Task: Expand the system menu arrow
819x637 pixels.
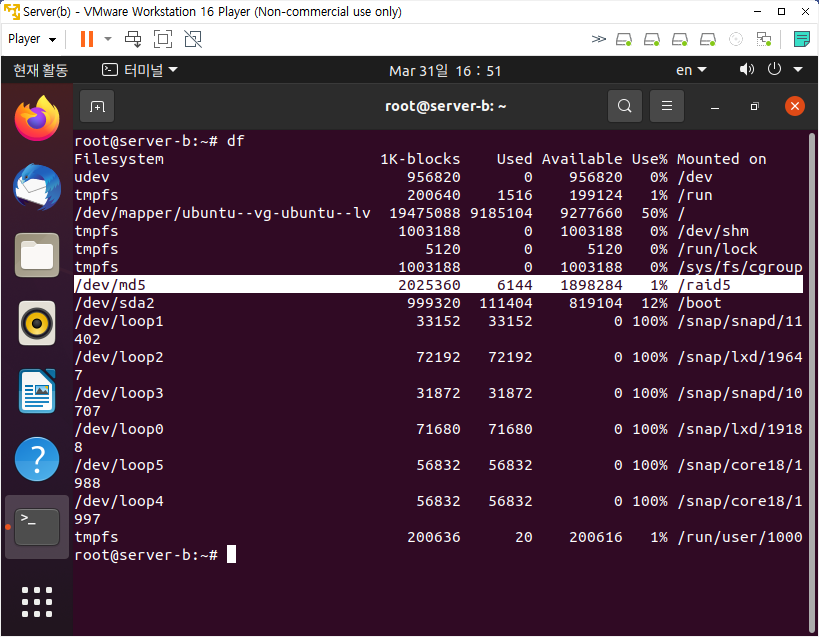Action: [798, 69]
